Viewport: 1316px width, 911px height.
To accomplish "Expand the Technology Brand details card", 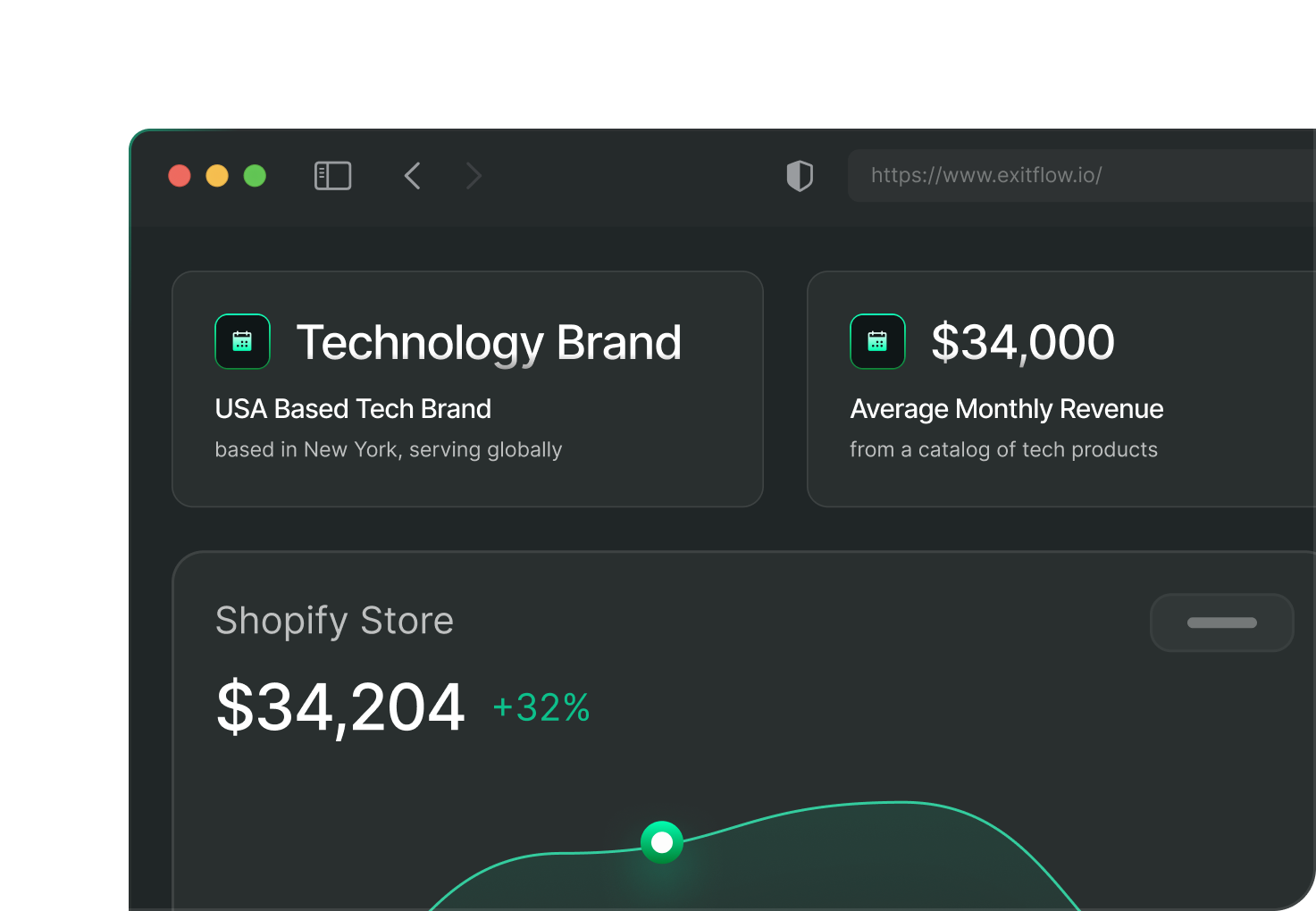I will [467, 389].
